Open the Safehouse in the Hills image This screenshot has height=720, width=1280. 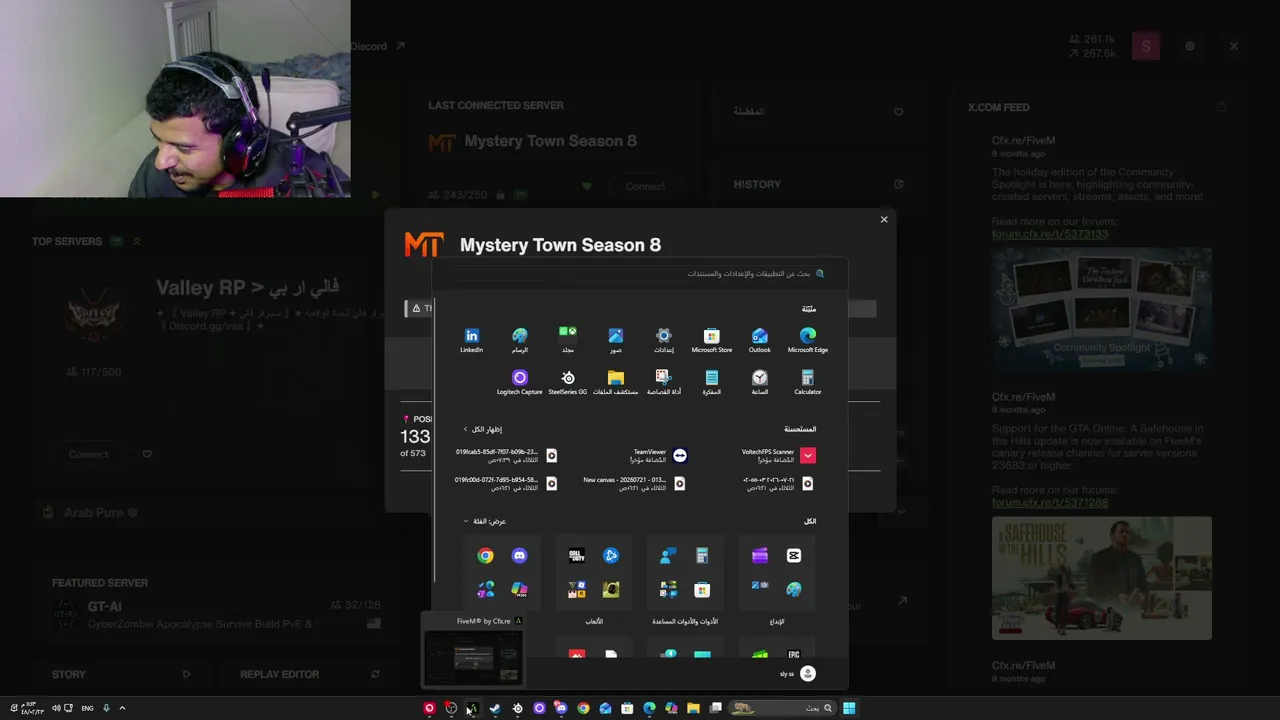1102,578
